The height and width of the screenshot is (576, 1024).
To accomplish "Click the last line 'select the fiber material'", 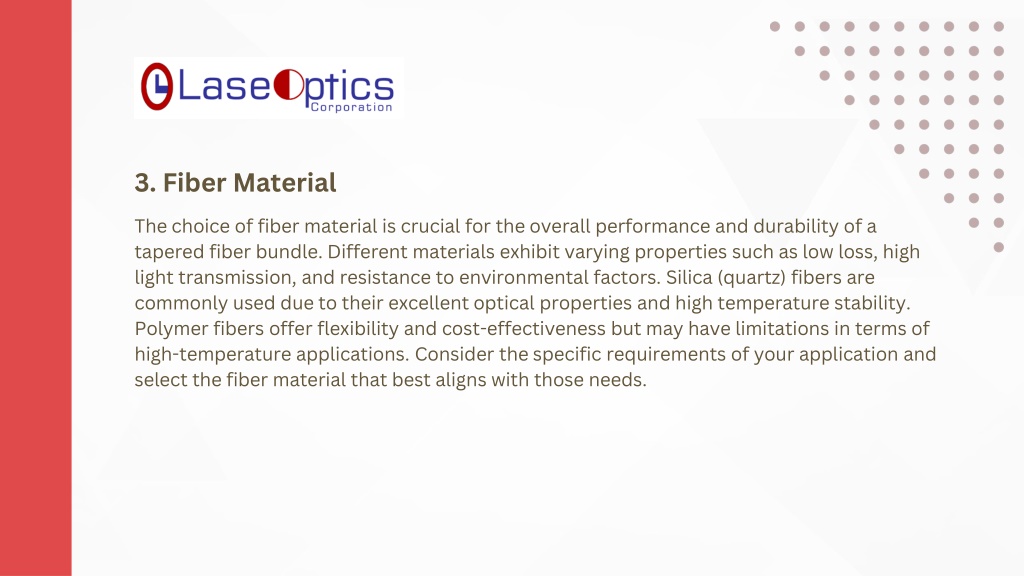I will pos(391,379).
